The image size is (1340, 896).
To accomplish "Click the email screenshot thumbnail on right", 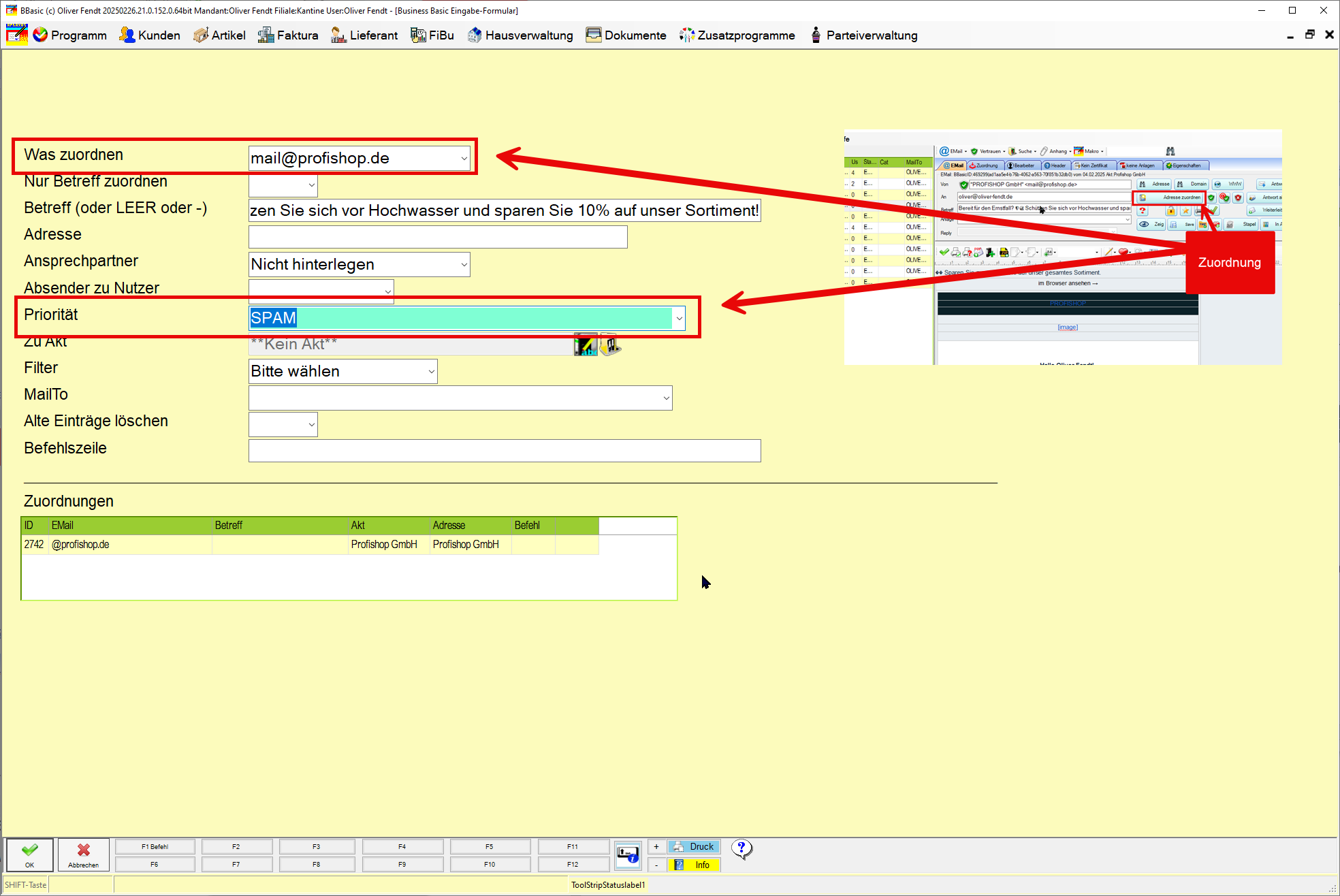I will (1063, 247).
